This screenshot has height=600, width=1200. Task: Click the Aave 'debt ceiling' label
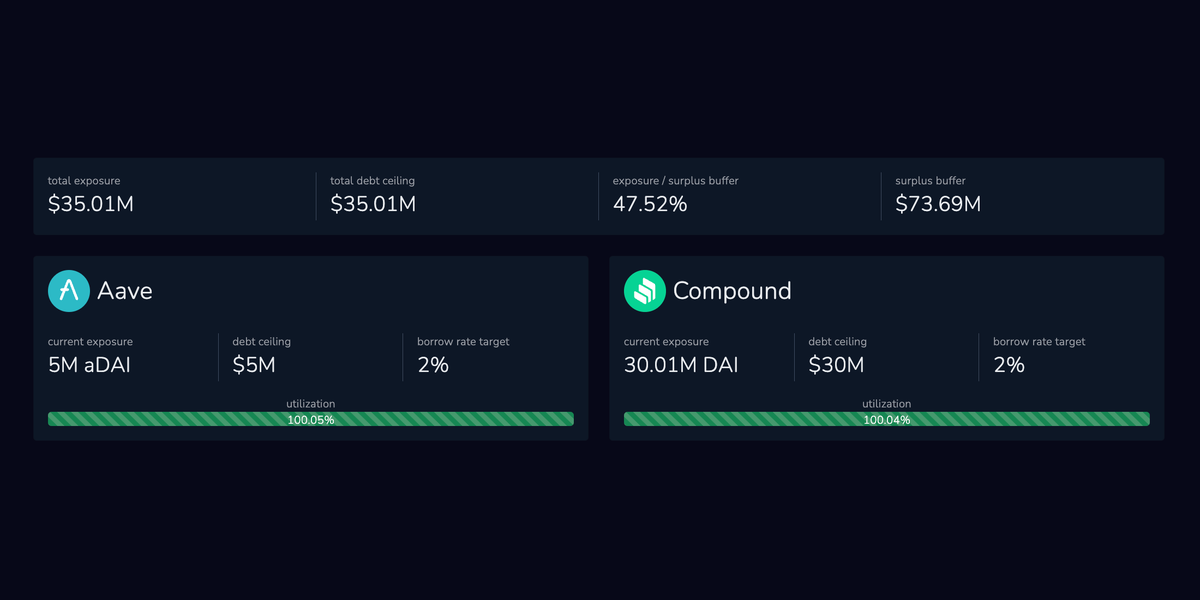[262, 342]
